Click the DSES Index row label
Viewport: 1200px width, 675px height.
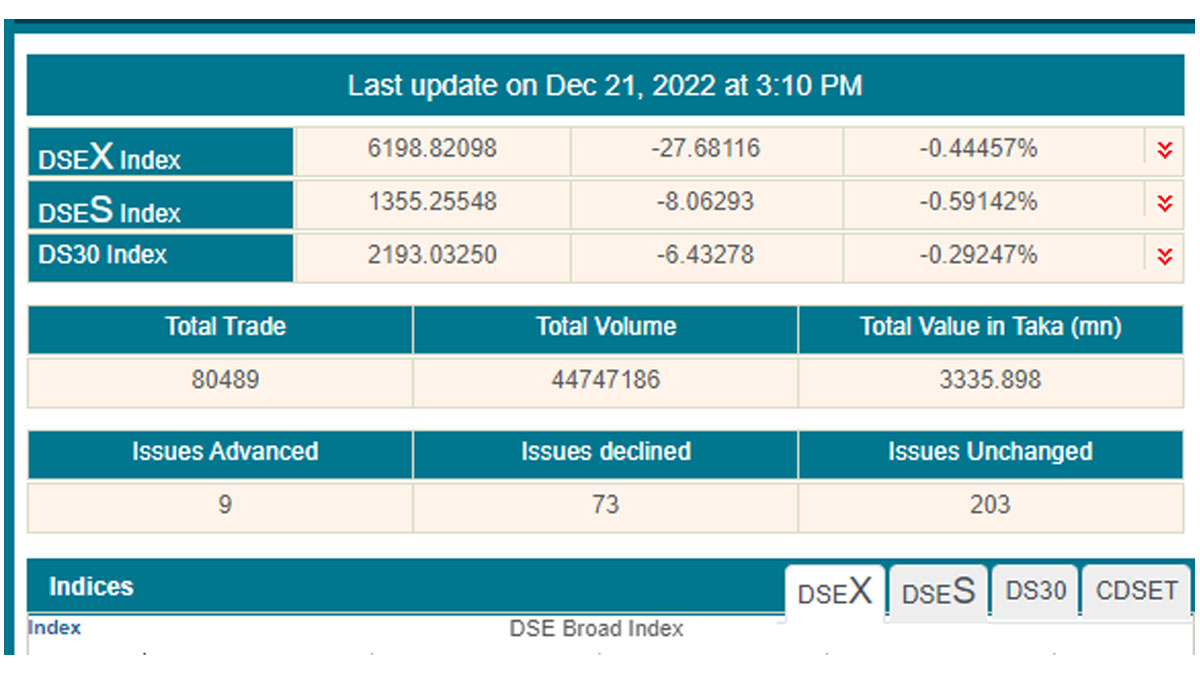110,209
